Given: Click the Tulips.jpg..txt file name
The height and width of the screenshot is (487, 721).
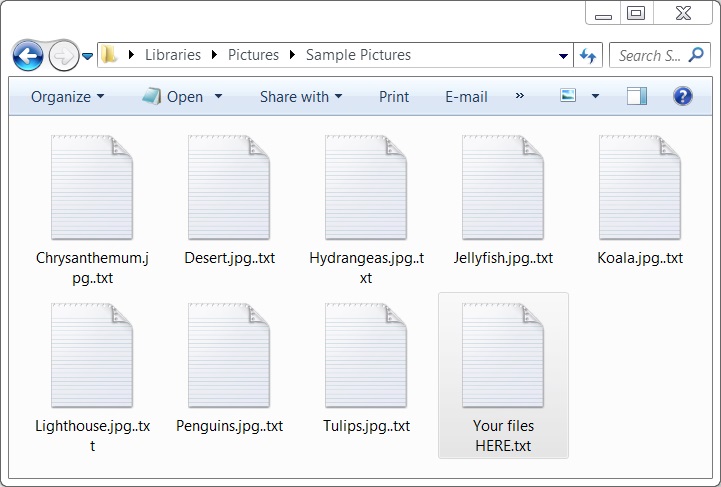Looking at the screenshot, I should point(366,426).
